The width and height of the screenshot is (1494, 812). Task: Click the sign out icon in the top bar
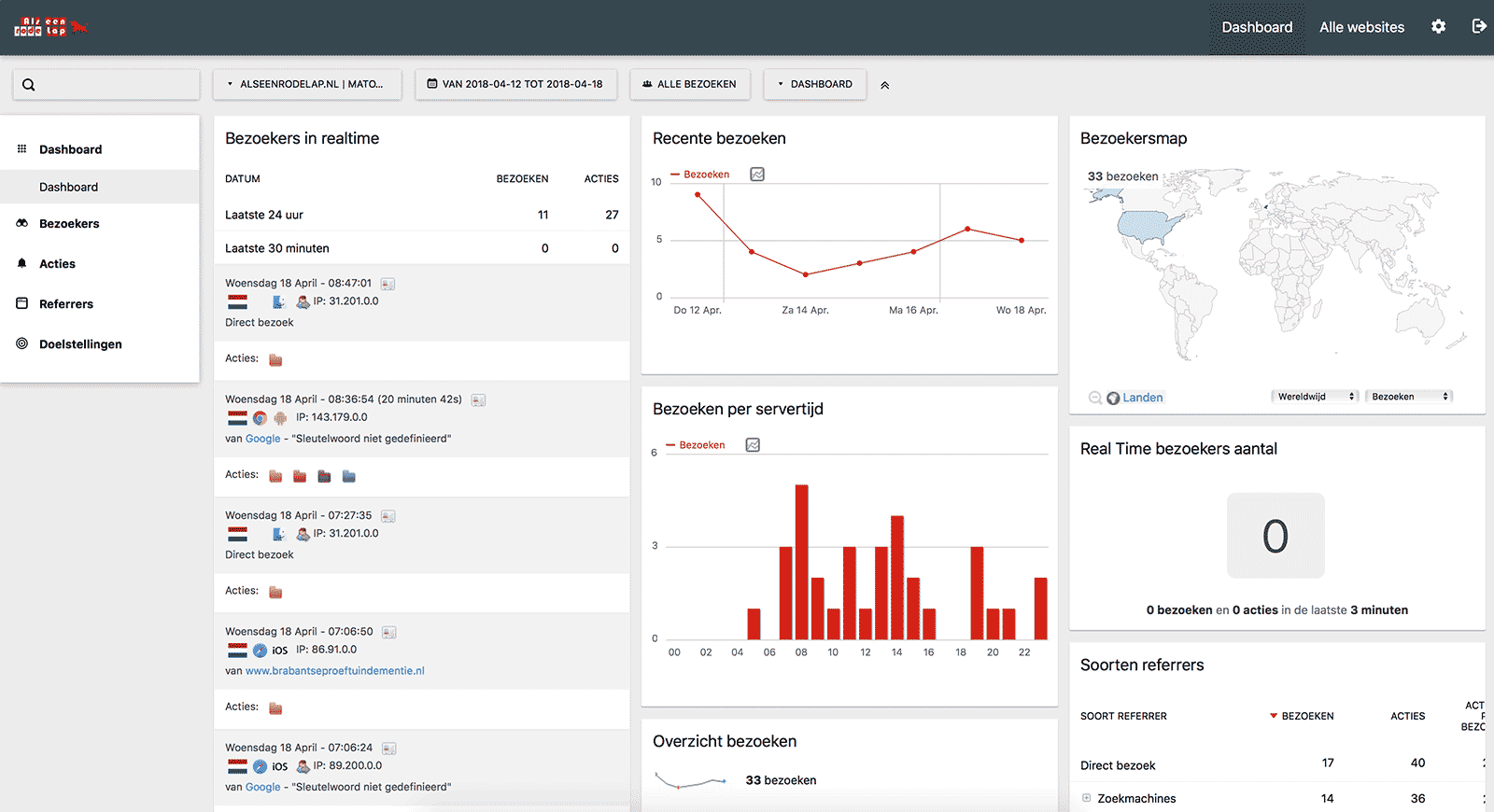pyautogui.click(x=1479, y=26)
